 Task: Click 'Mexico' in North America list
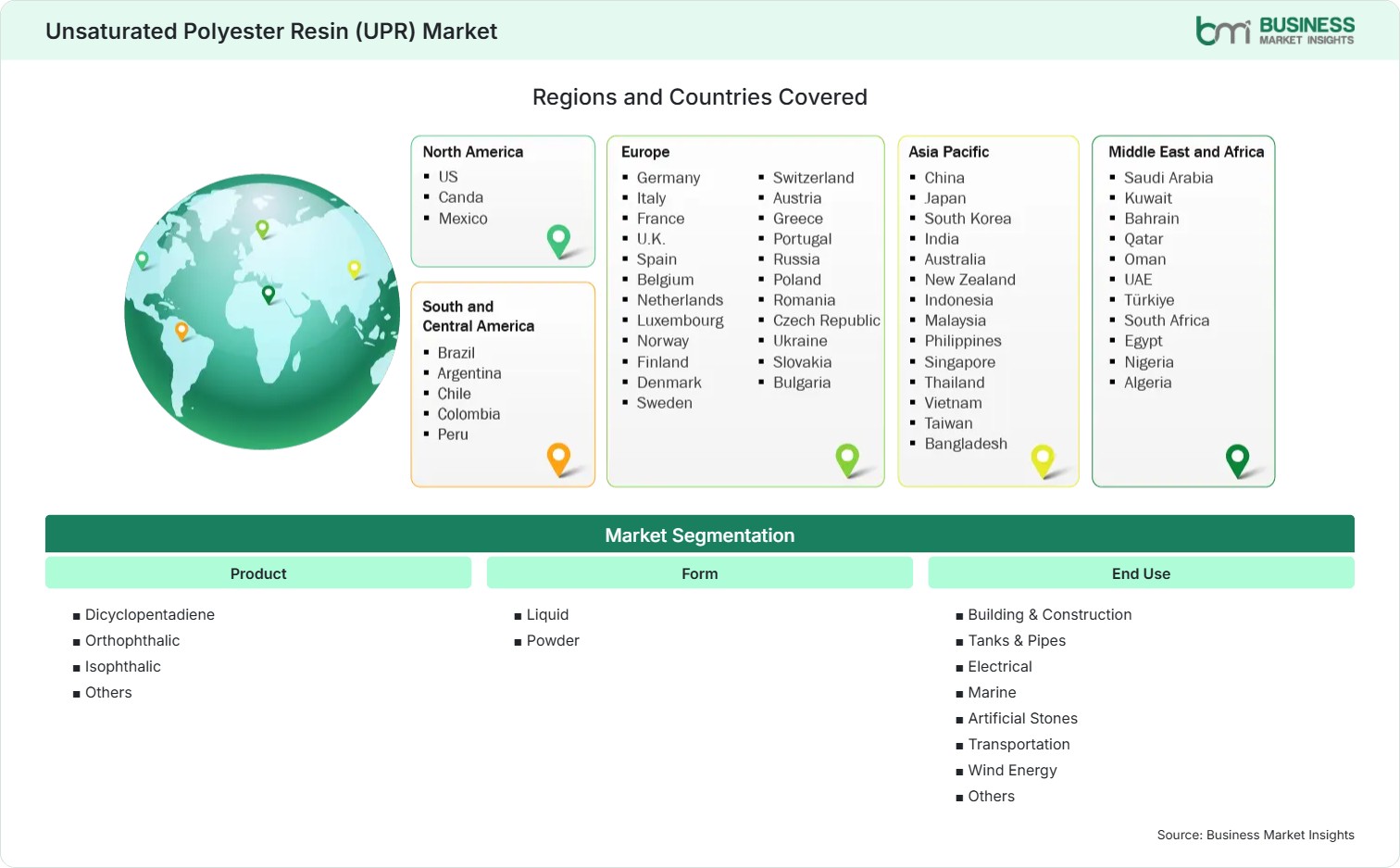coord(463,219)
